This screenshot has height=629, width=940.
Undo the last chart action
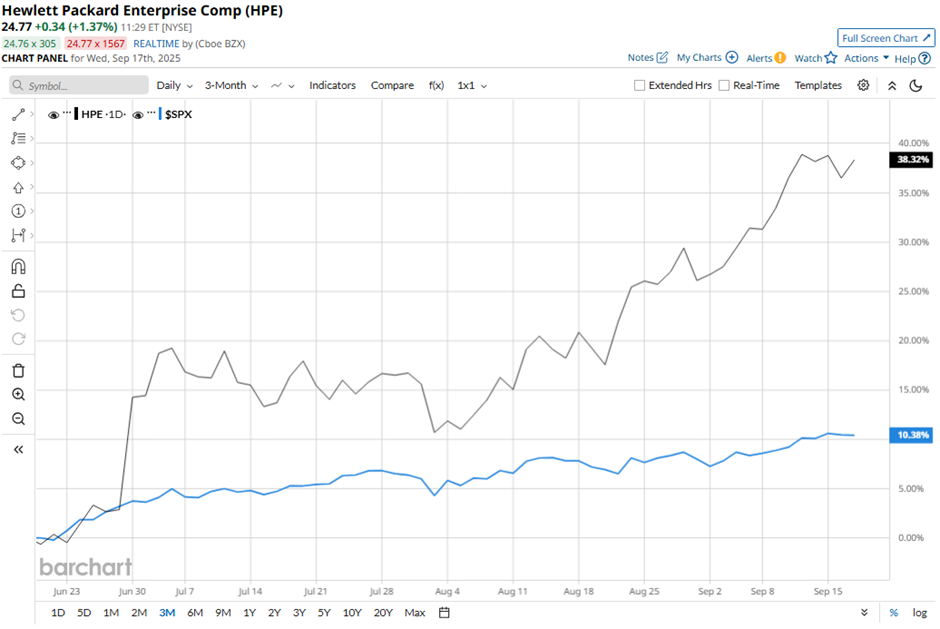(x=18, y=315)
